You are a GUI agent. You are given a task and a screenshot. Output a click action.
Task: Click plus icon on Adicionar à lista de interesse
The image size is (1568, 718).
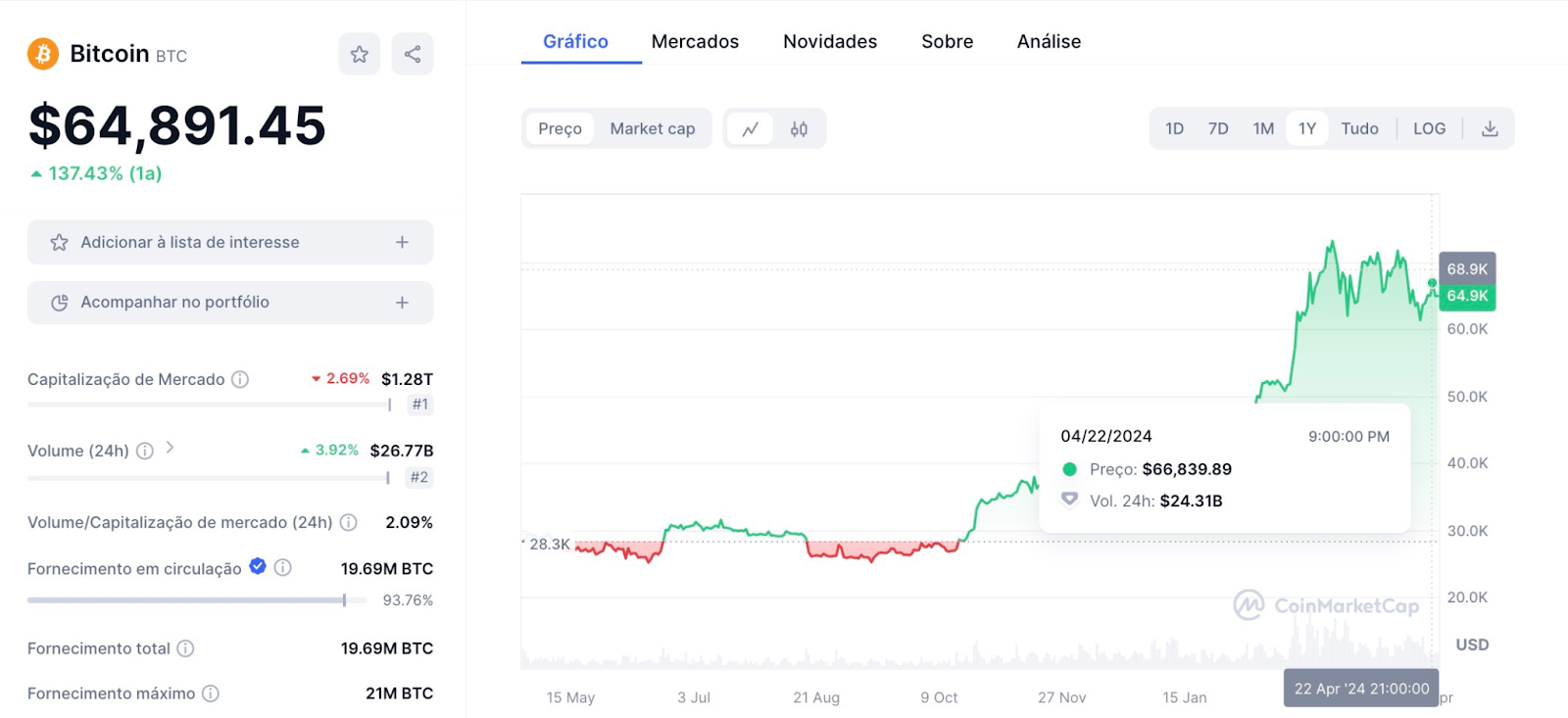(402, 242)
